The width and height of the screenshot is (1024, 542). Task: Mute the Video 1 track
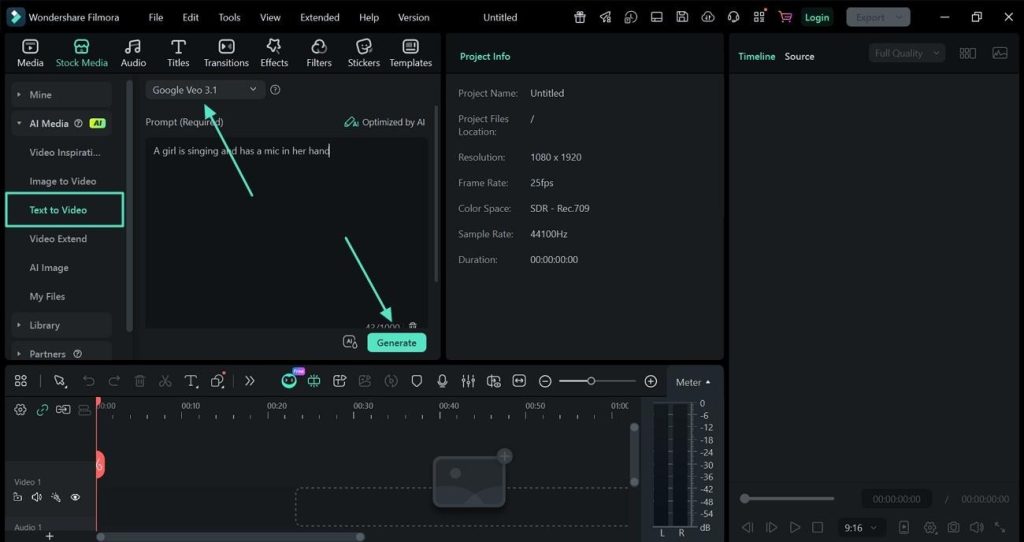coord(37,497)
